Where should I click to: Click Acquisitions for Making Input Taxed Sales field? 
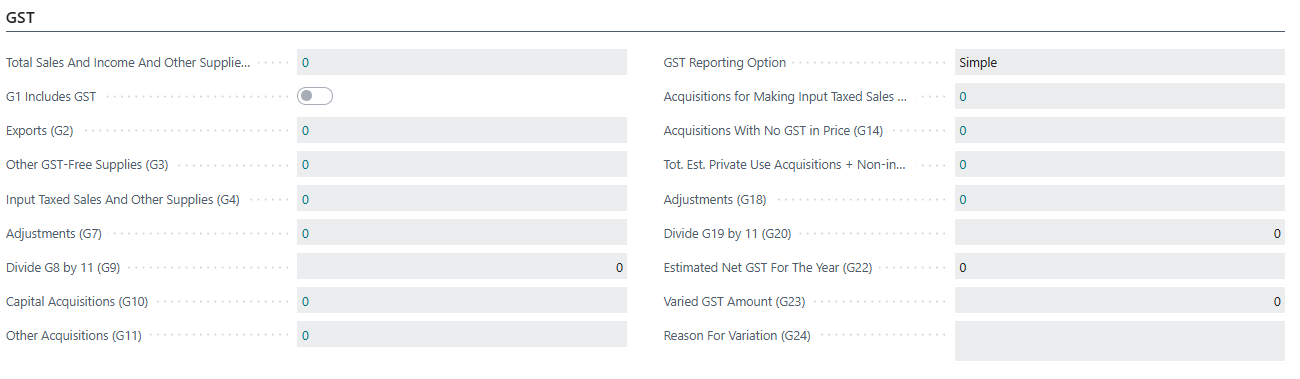click(1120, 96)
